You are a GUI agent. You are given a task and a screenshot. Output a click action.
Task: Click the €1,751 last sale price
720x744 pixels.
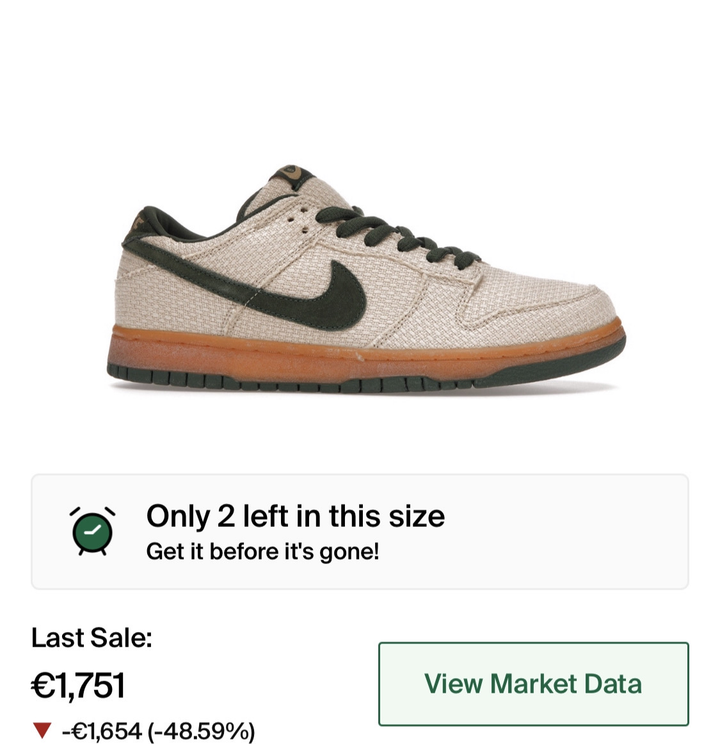(x=78, y=685)
